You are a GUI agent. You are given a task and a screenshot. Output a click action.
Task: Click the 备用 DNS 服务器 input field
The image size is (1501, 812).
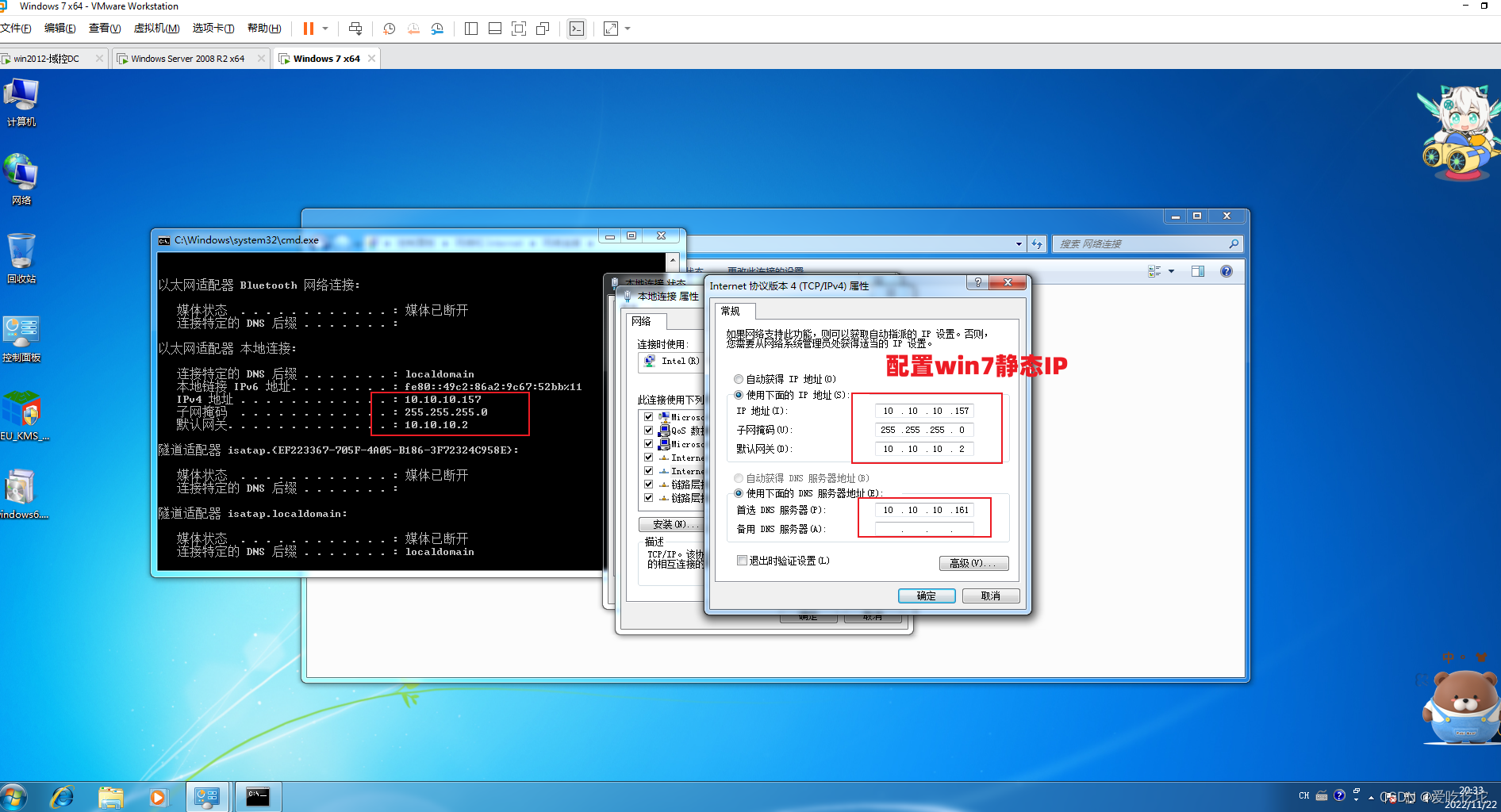(924, 529)
